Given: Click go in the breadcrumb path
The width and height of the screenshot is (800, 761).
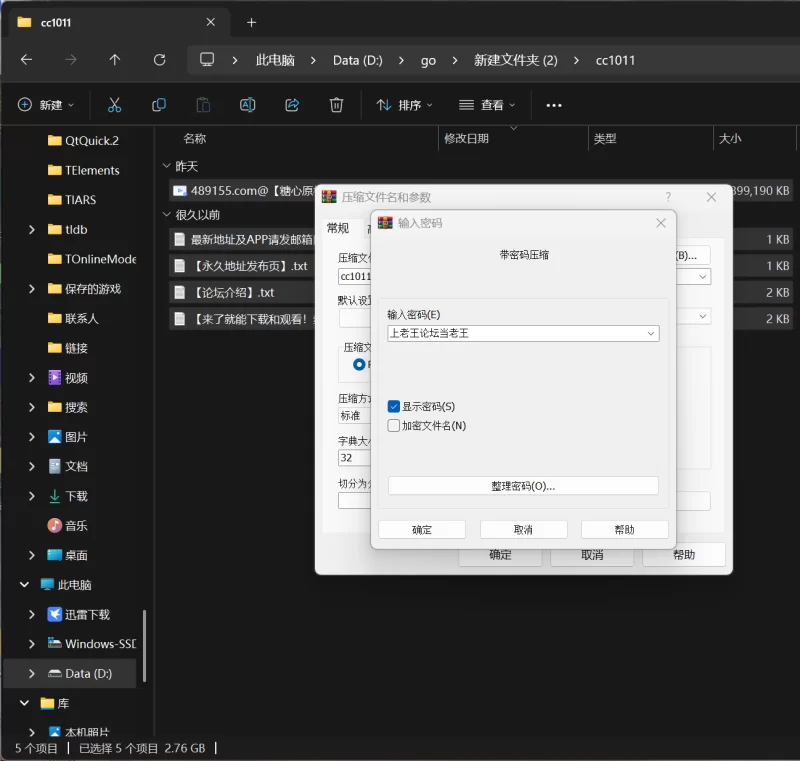Looking at the screenshot, I should [x=428, y=60].
